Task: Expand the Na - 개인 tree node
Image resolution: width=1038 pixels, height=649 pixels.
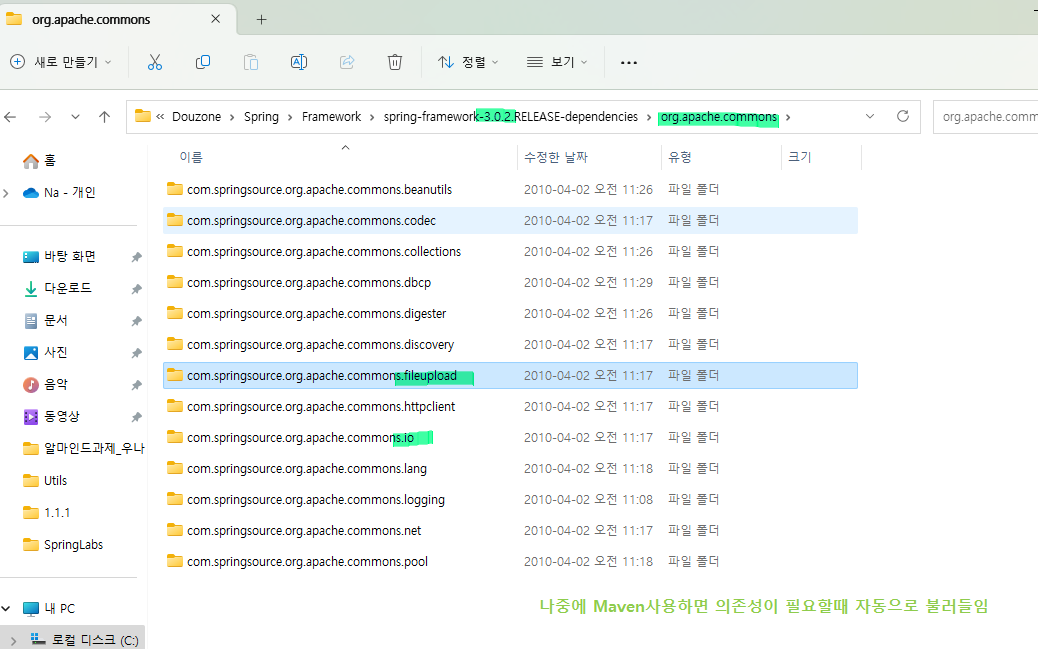Action: coord(6,193)
